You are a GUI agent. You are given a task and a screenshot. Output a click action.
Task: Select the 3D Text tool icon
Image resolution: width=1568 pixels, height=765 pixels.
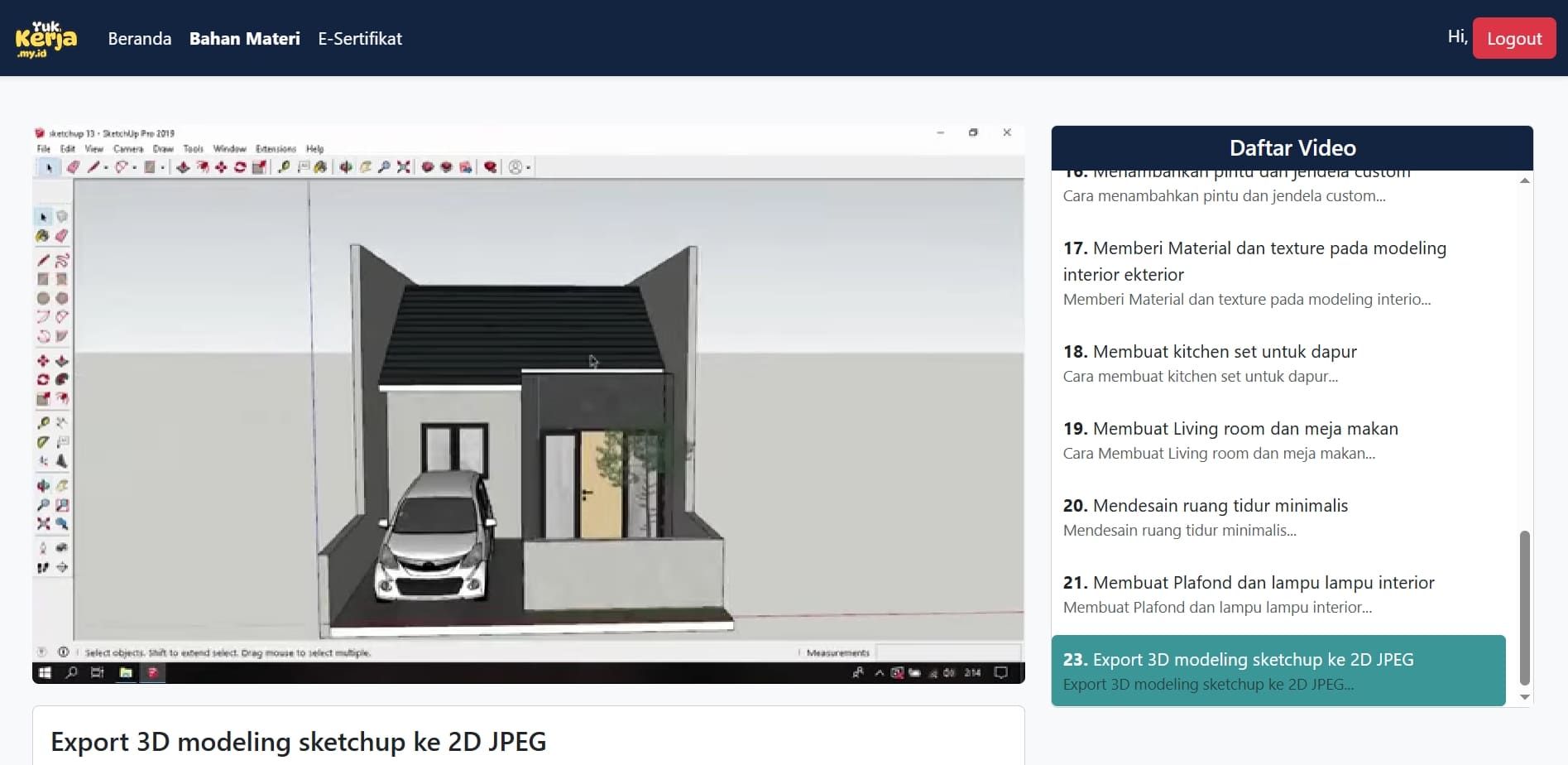coord(62,461)
